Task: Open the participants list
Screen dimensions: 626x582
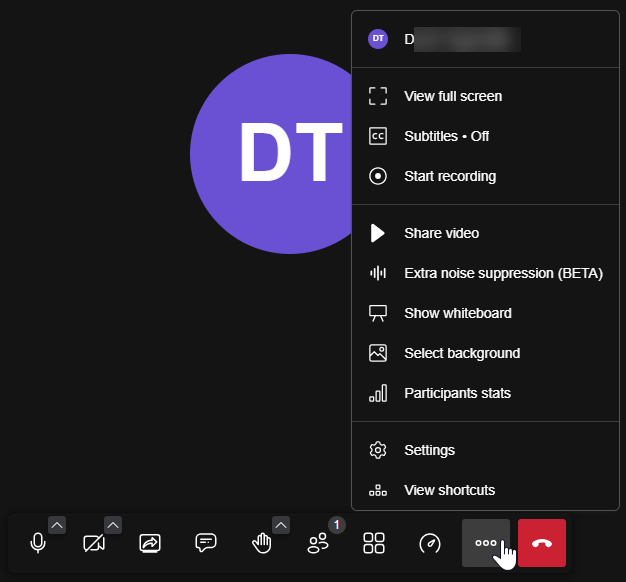Action: pos(318,543)
